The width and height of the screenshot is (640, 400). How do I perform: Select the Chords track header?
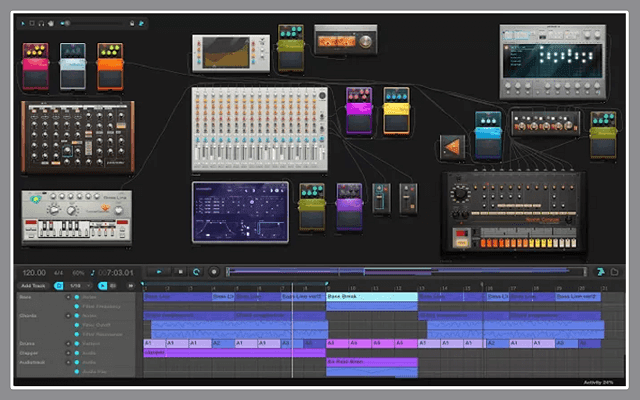[30, 315]
